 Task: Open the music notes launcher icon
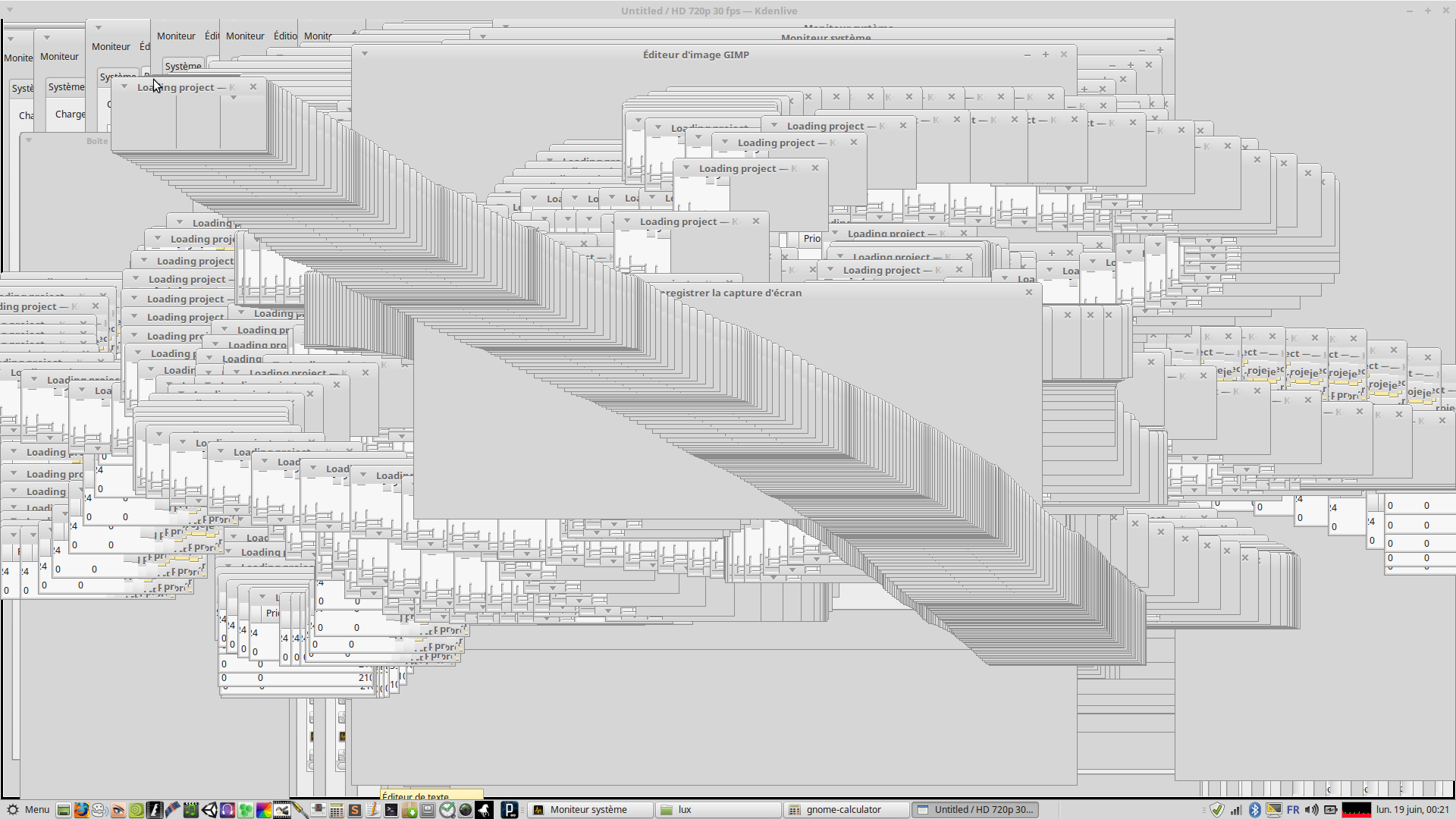coord(191,810)
